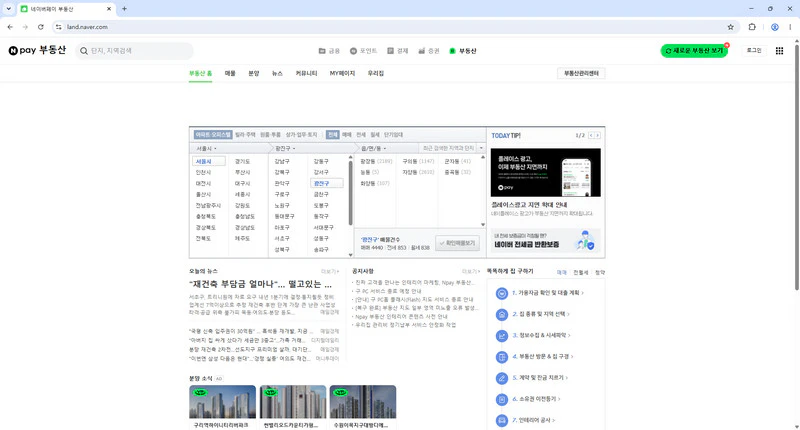Select 상가·업무·토지 property type

pyautogui.click(x=301, y=135)
